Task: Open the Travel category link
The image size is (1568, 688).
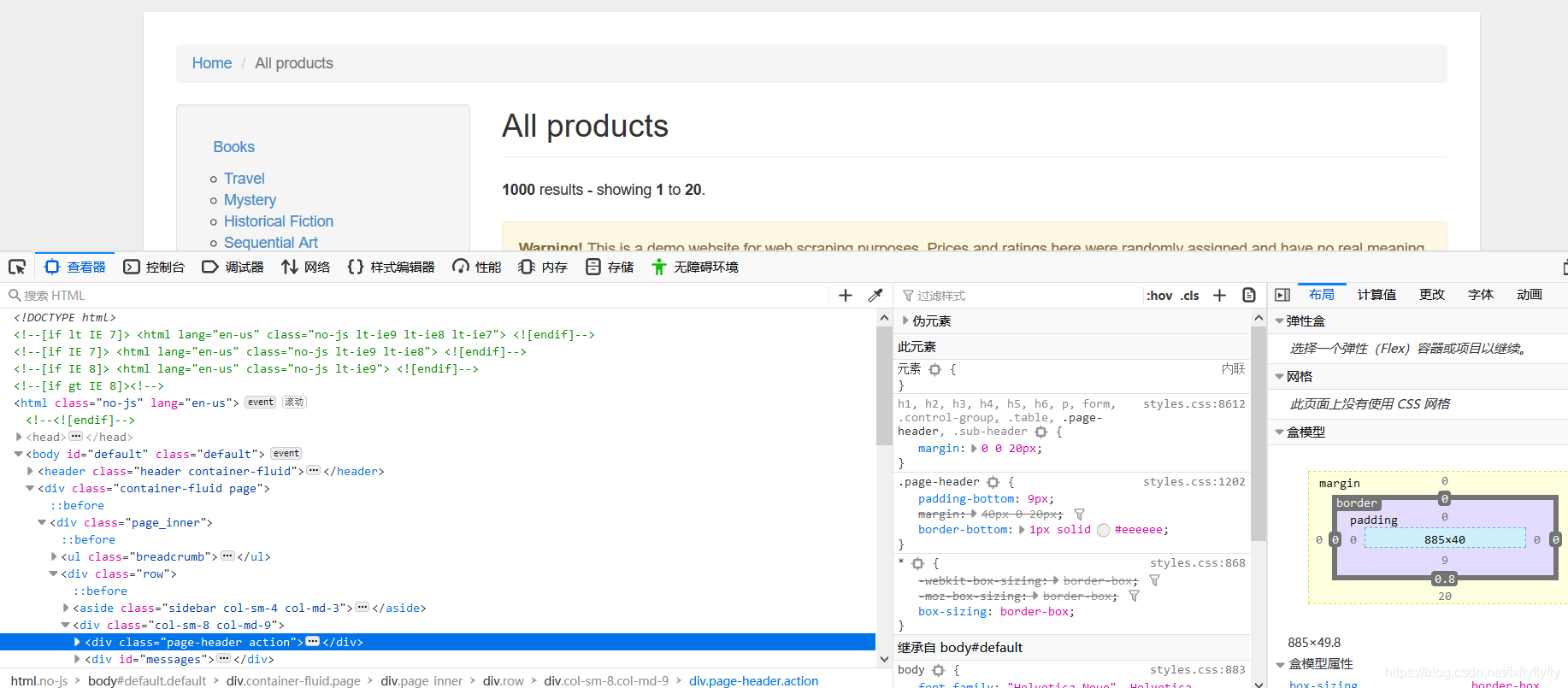Action: 245,179
